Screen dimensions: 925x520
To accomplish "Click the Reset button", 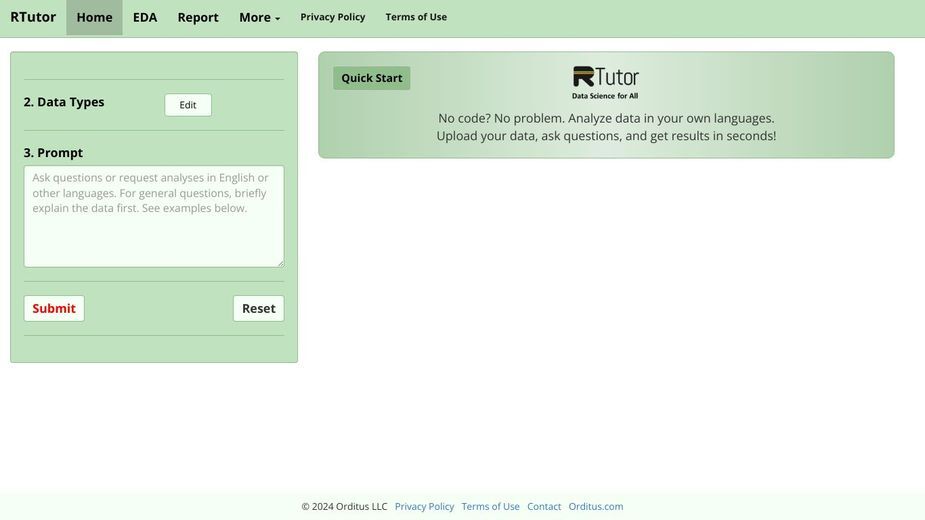I will click(258, 309).
